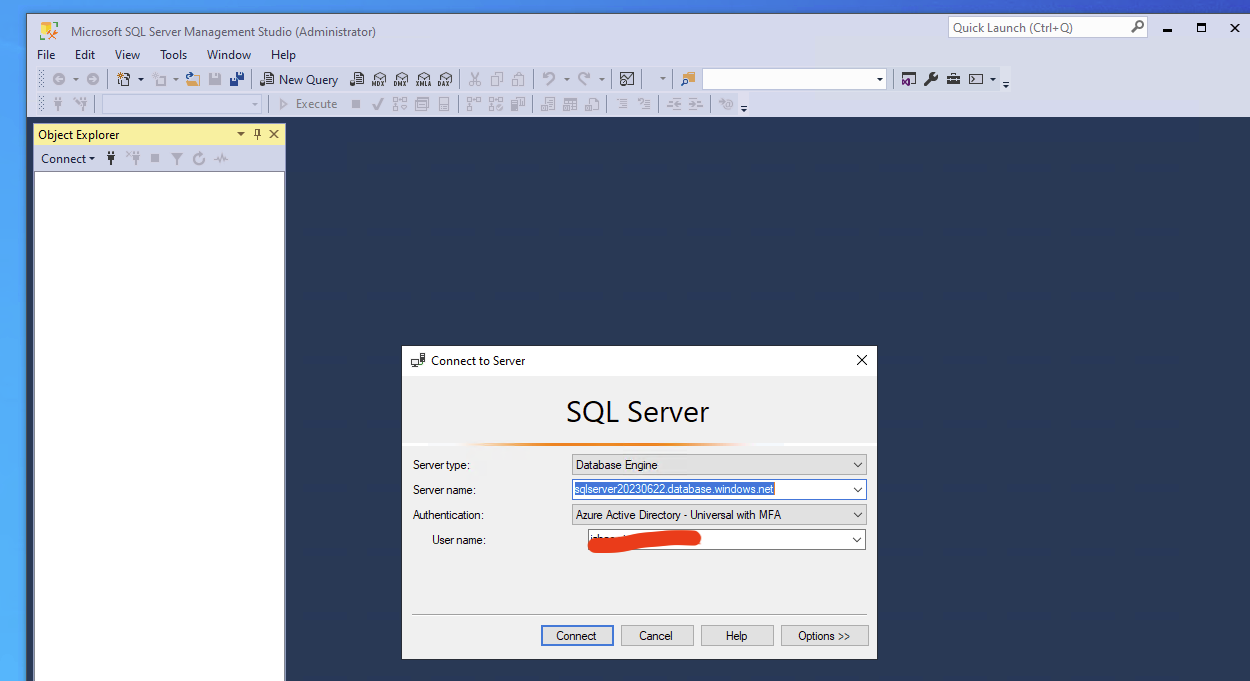Viewport: 1250px width, 681px height.
Task: Open the Edit menu
Action: tap(85, 55)
